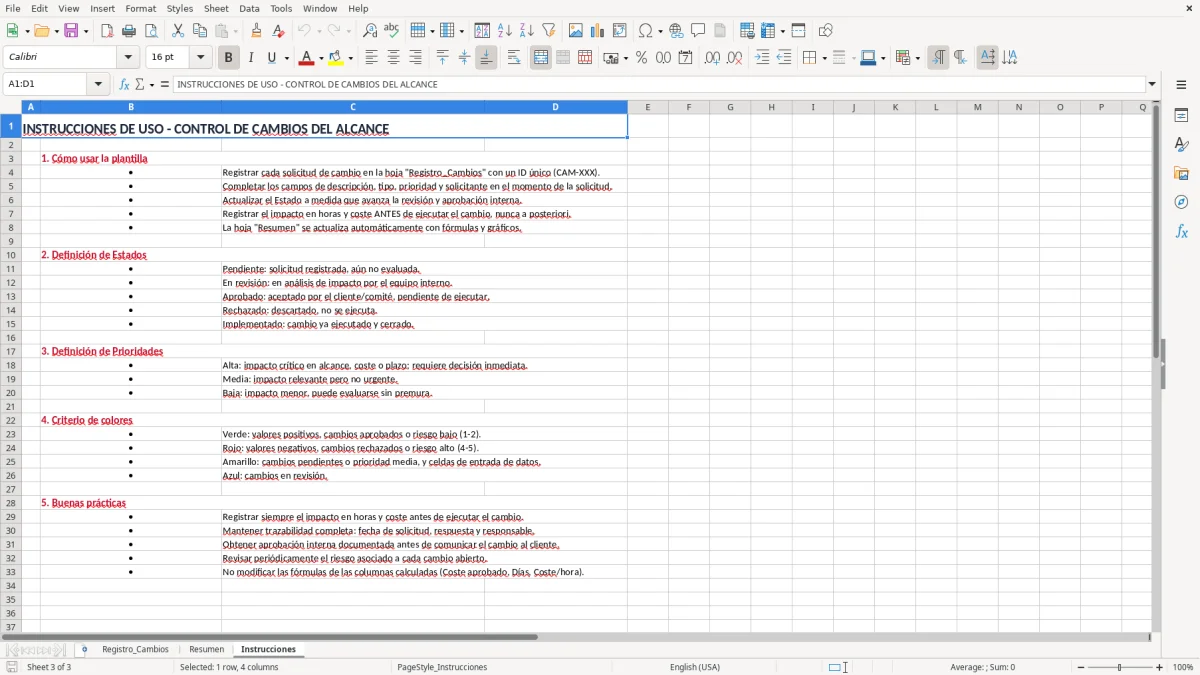Increase the cell indent

(762, 58)
